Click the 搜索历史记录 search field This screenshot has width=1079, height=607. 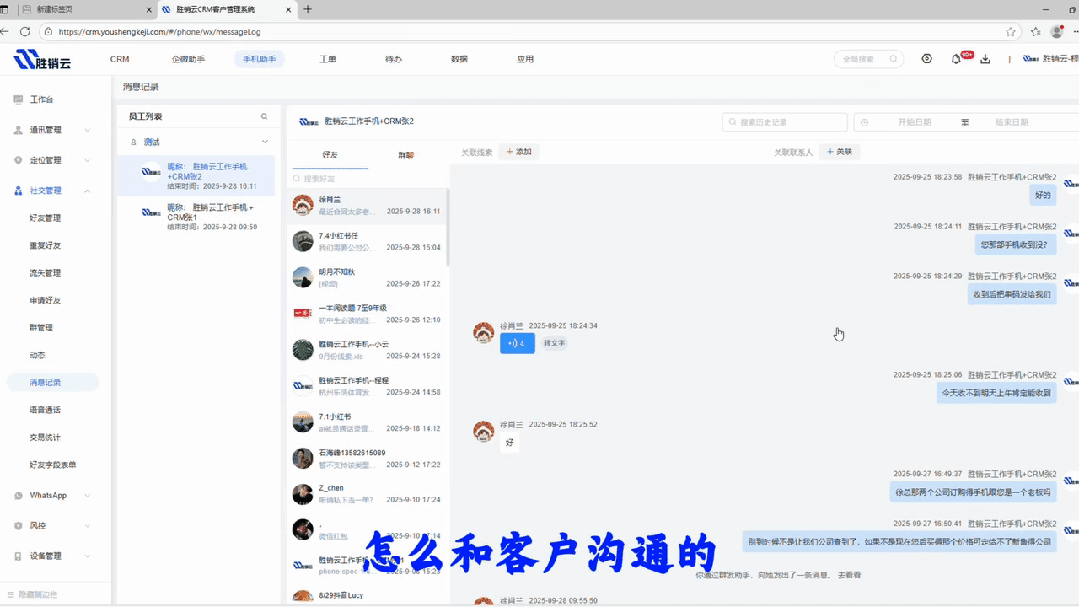point(784,123)
